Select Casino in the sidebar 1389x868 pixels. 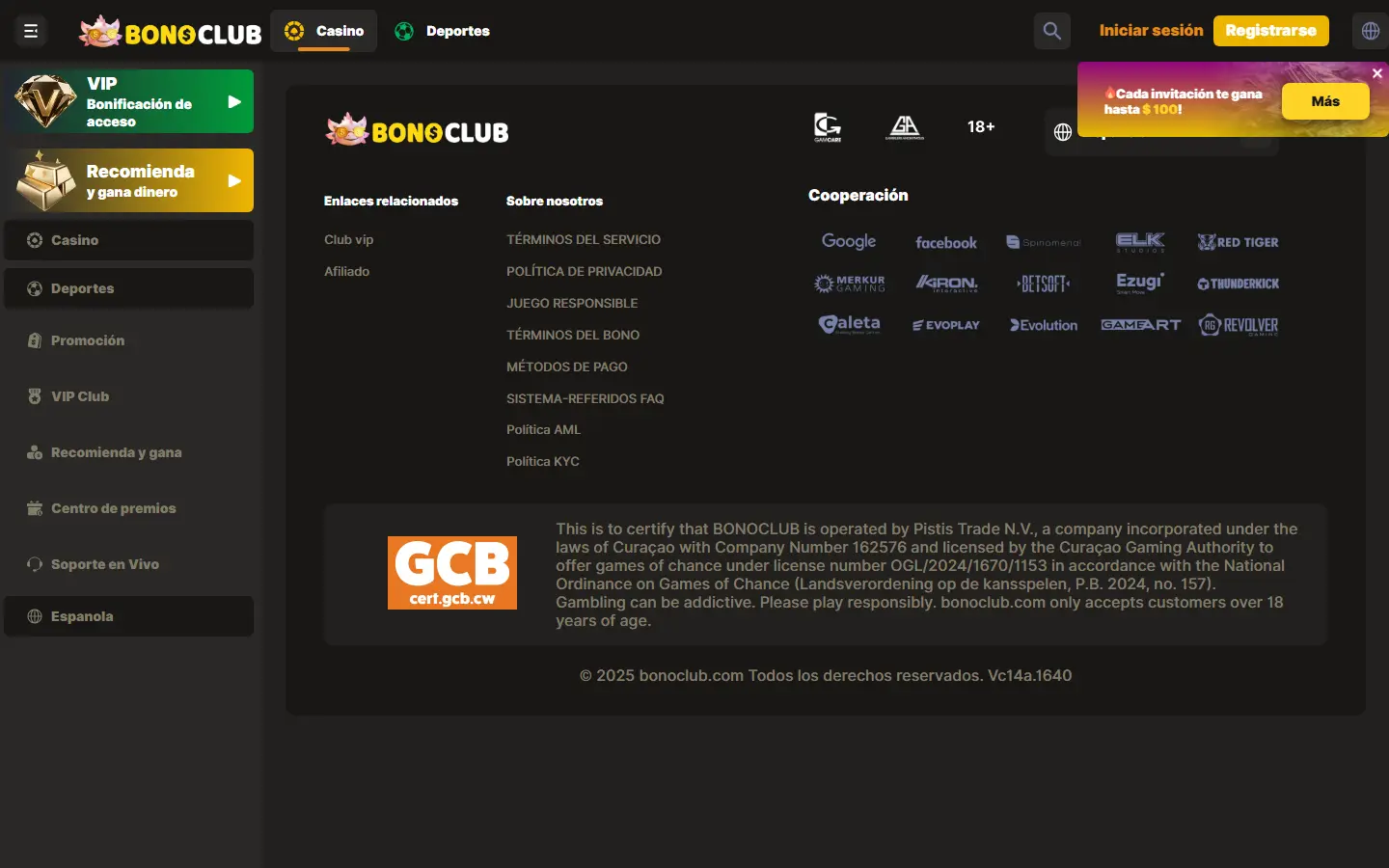[x=129, y=240]
